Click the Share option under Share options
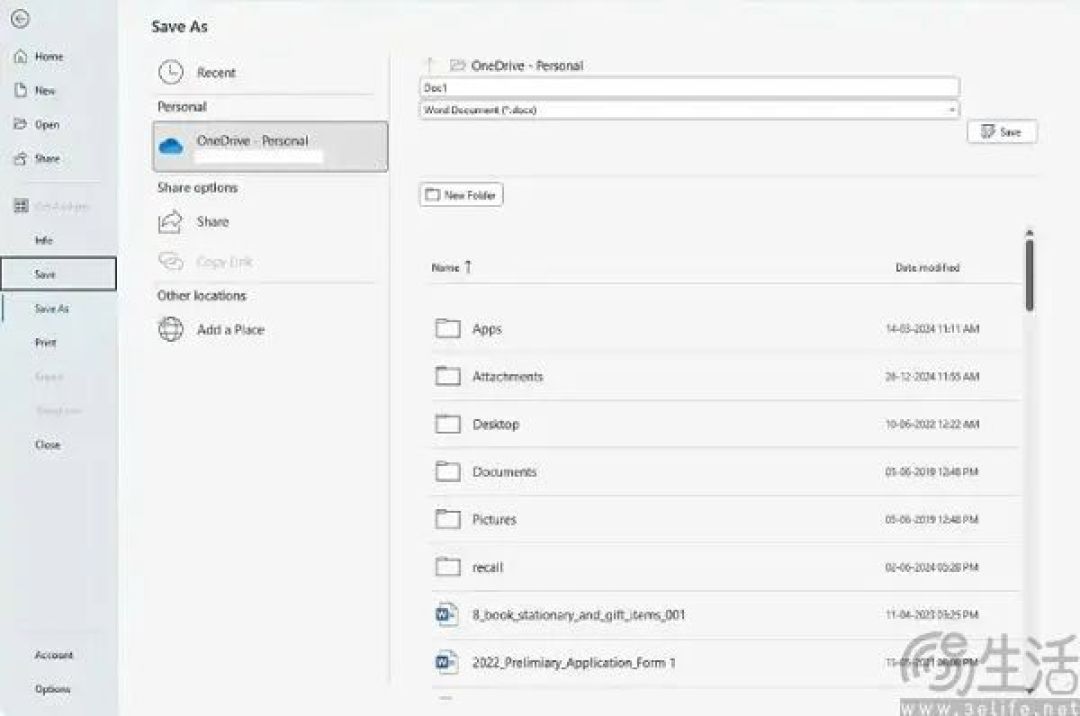Image resolution: width=1080 pixels, height=716 pixels. pyautogui.click(x=212, y=222)
